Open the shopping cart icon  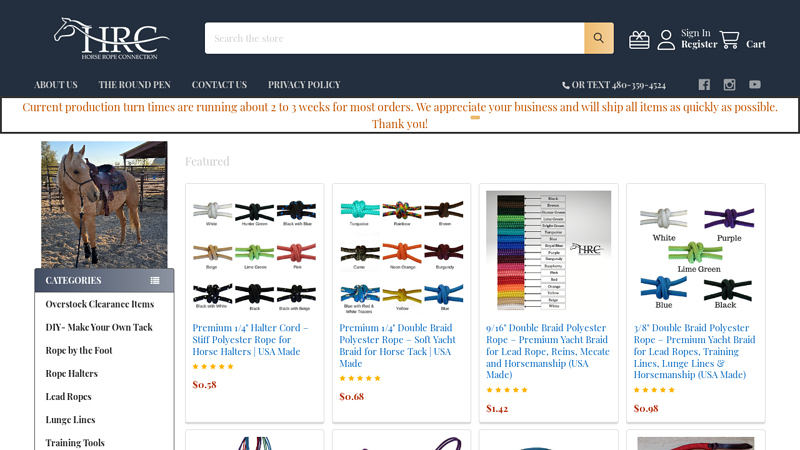(x=730, y=40)
